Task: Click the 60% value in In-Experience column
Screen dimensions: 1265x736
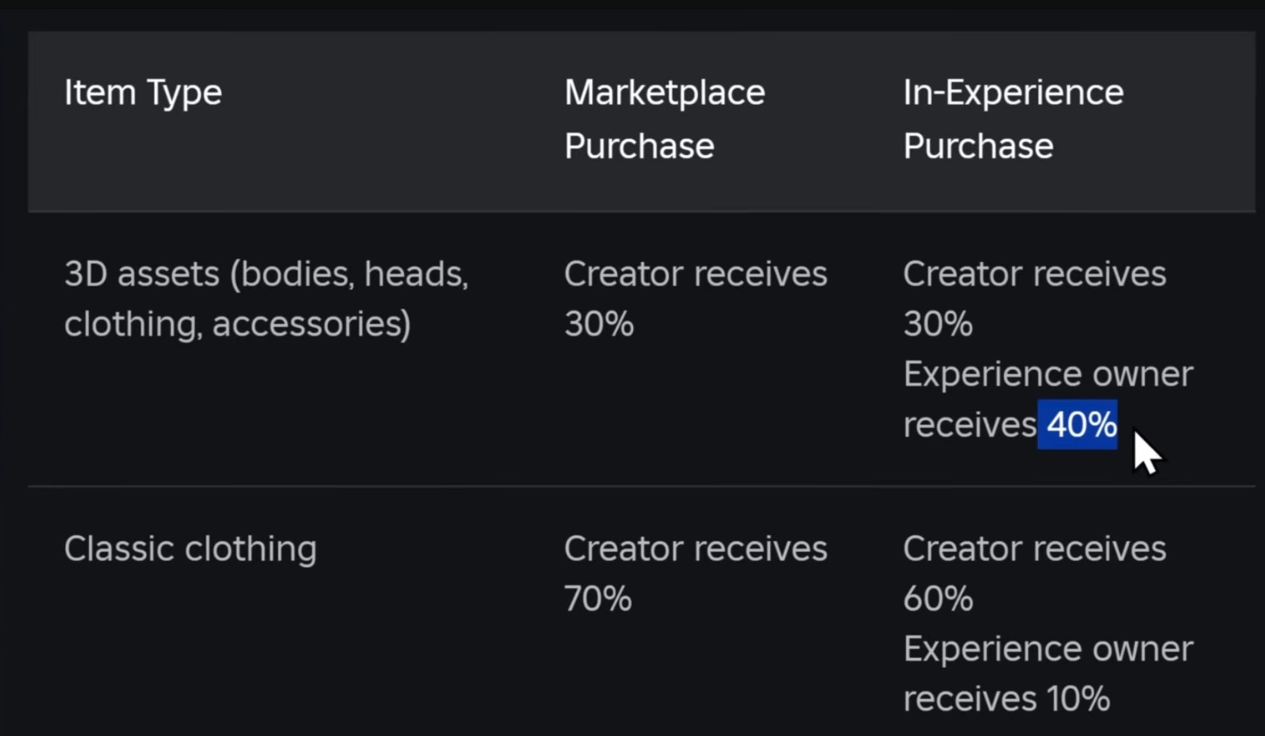Action: (x=938, y=600)
